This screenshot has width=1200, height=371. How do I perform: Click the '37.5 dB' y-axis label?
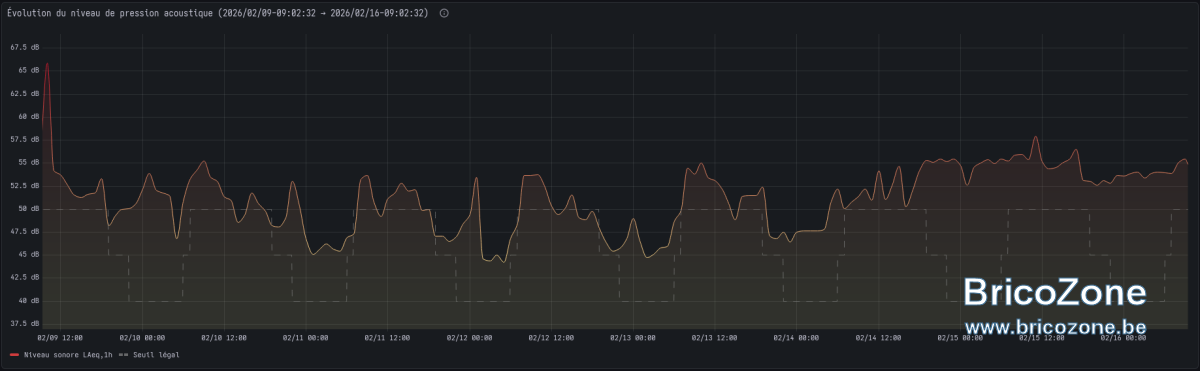[x=25, y=323]
